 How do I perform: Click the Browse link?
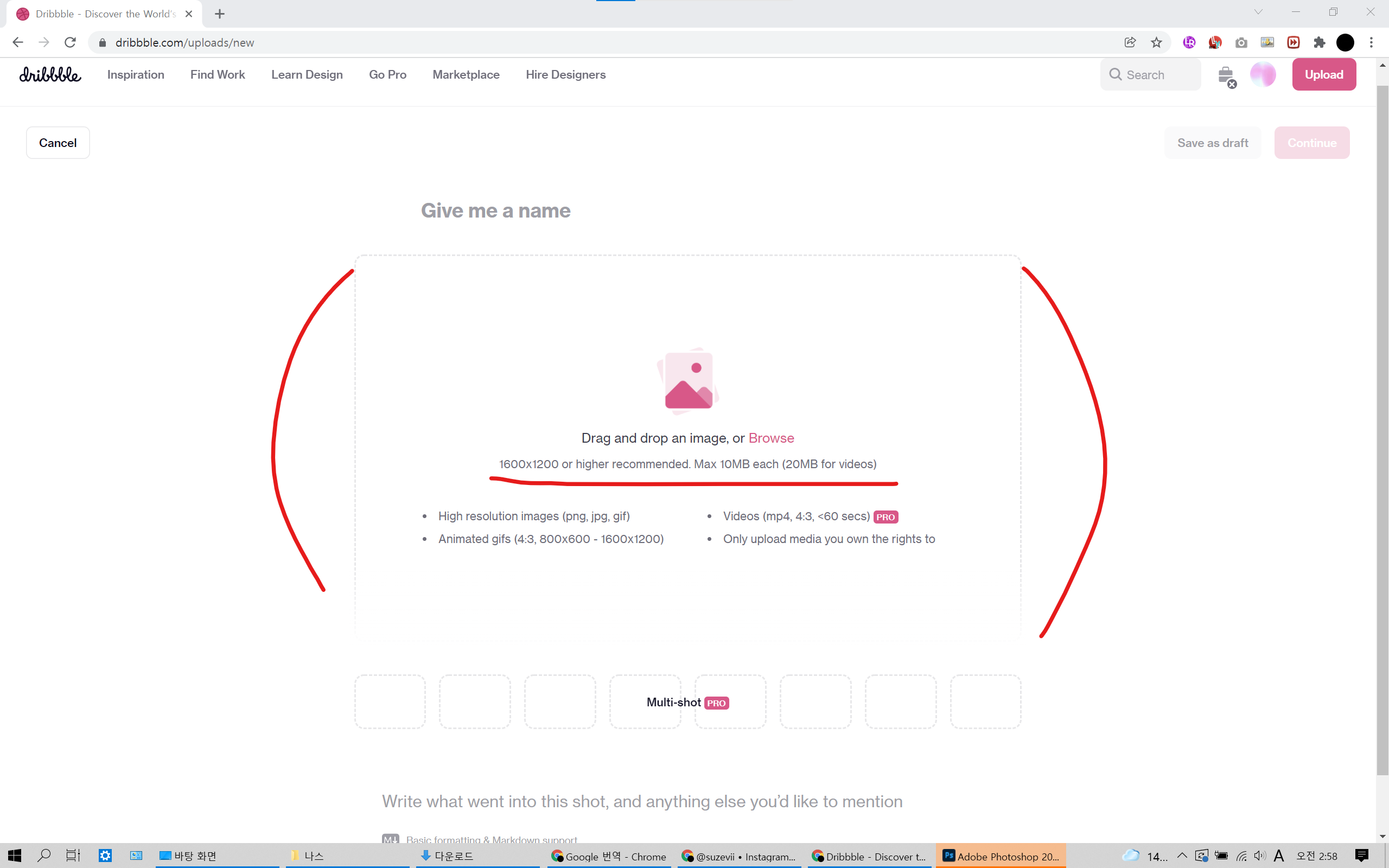click(x=771, y=438)
